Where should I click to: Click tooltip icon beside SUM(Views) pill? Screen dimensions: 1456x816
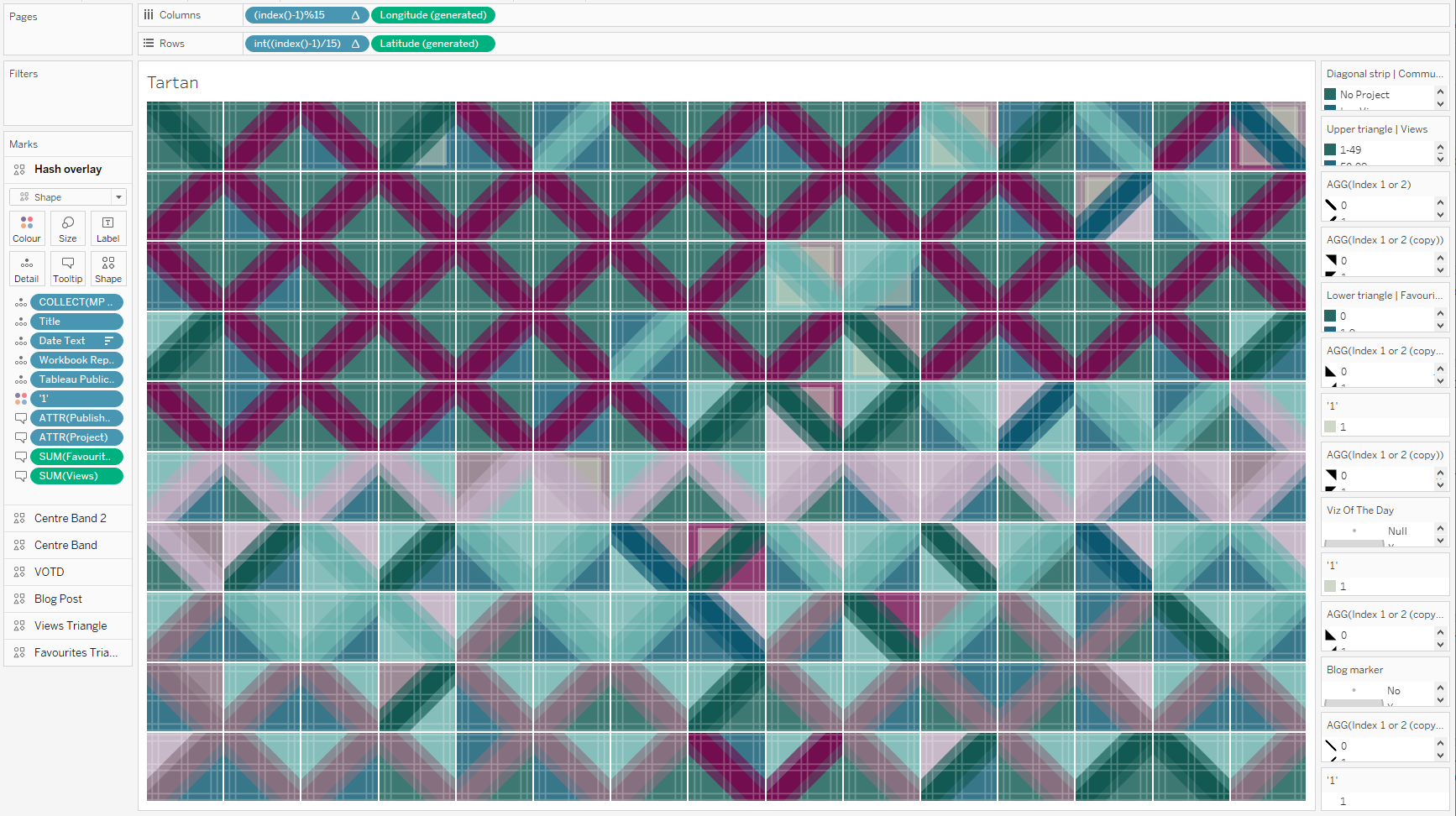tap(21, 476)
